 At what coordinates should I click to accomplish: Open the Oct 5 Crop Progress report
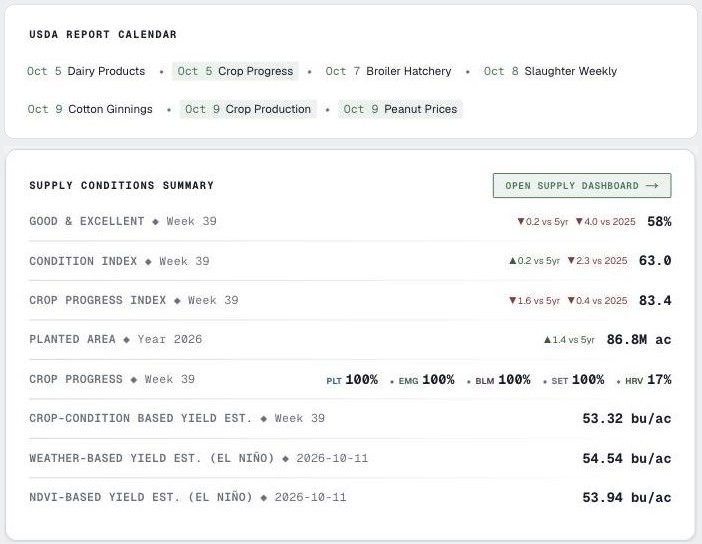click(x=235, y=71)
